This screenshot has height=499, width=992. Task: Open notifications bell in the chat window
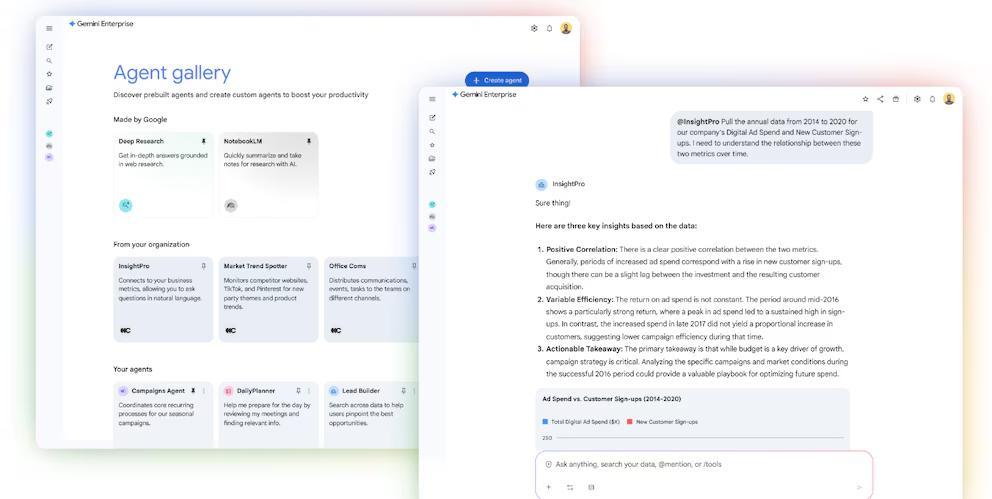tap(932, 99)
